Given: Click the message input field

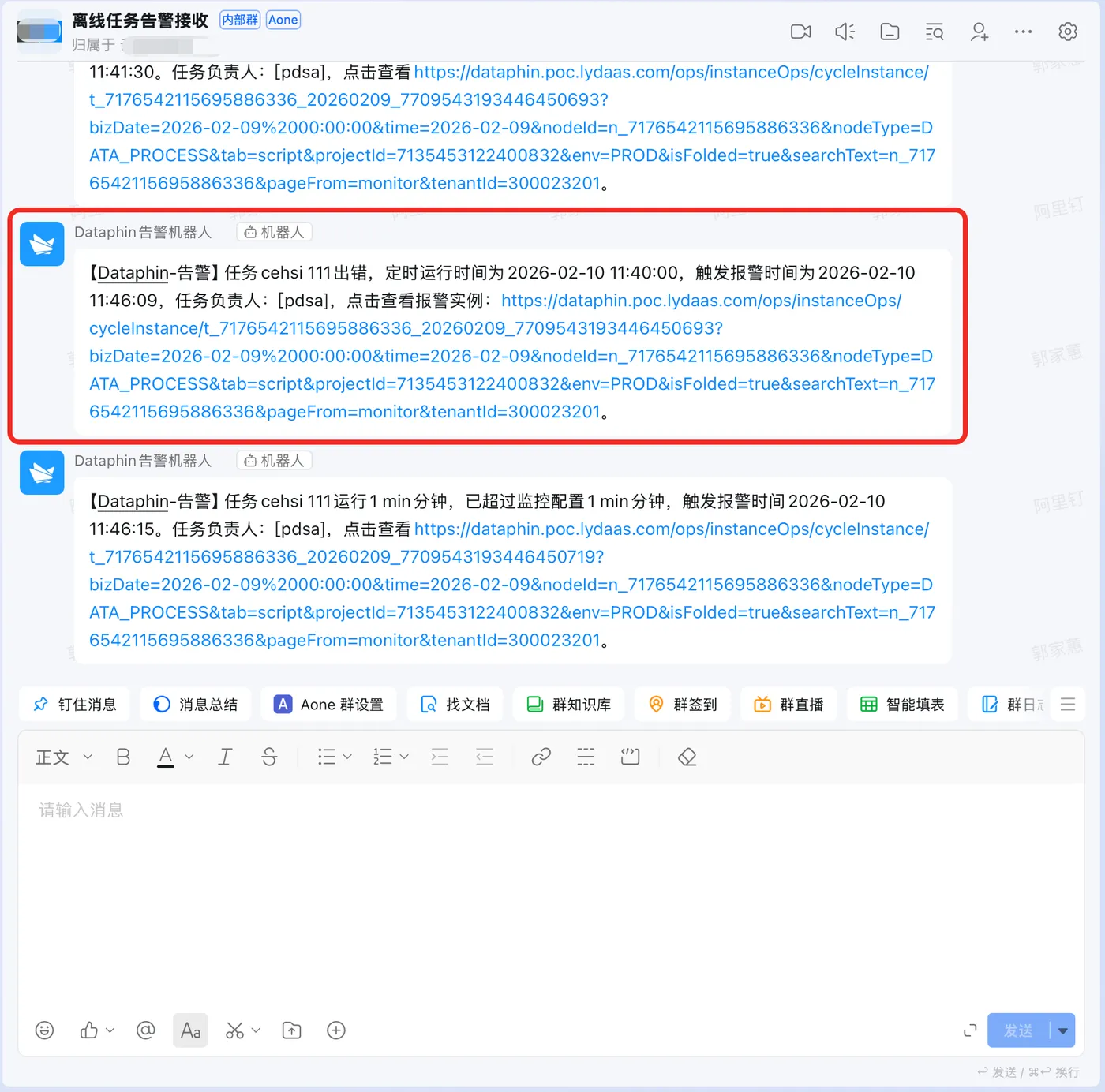Looking at the screenshot, I should (x=551, y=892).
